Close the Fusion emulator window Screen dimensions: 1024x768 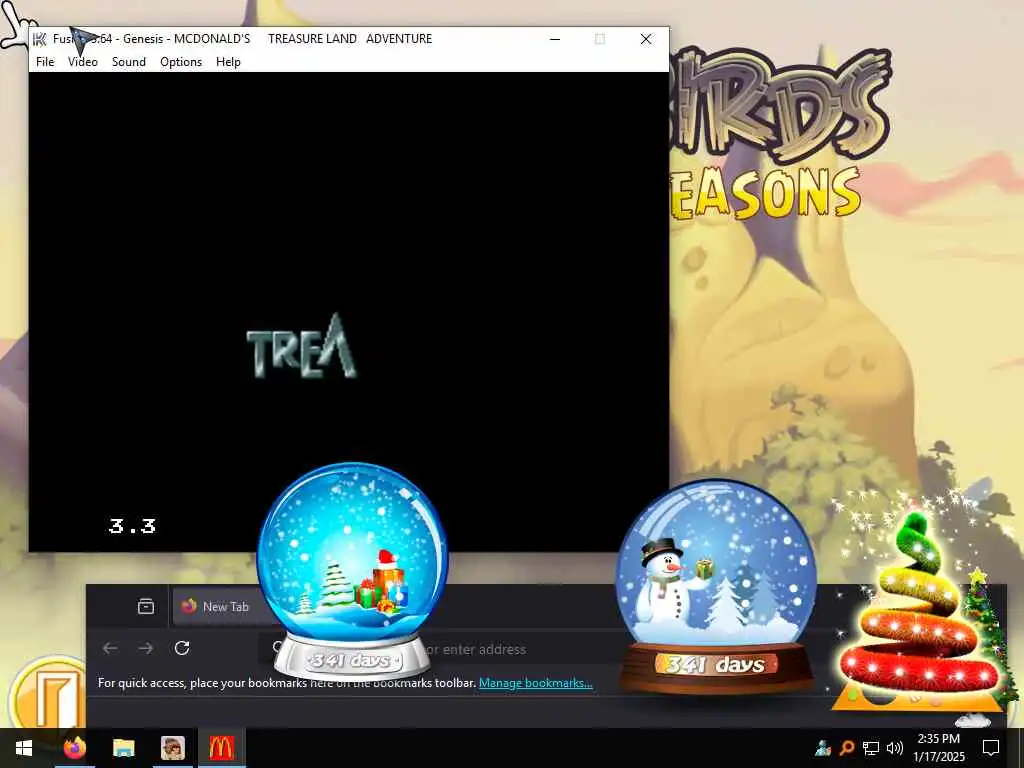pos(646,39)
